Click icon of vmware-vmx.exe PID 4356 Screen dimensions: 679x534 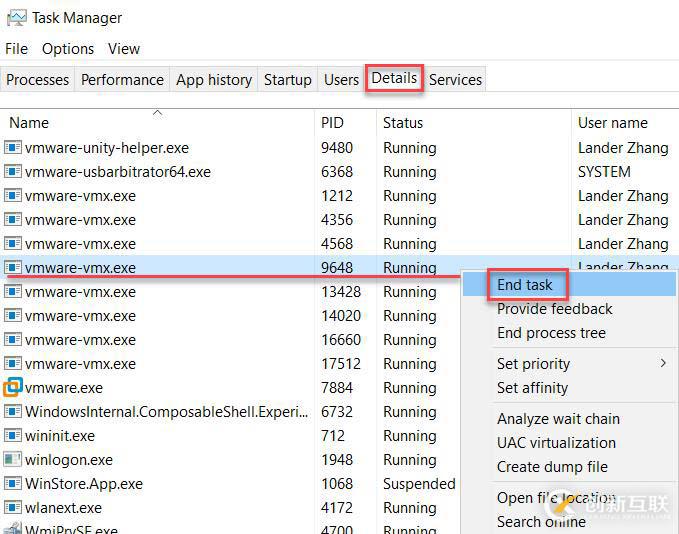pyautogui.click(x=13, y=220)
